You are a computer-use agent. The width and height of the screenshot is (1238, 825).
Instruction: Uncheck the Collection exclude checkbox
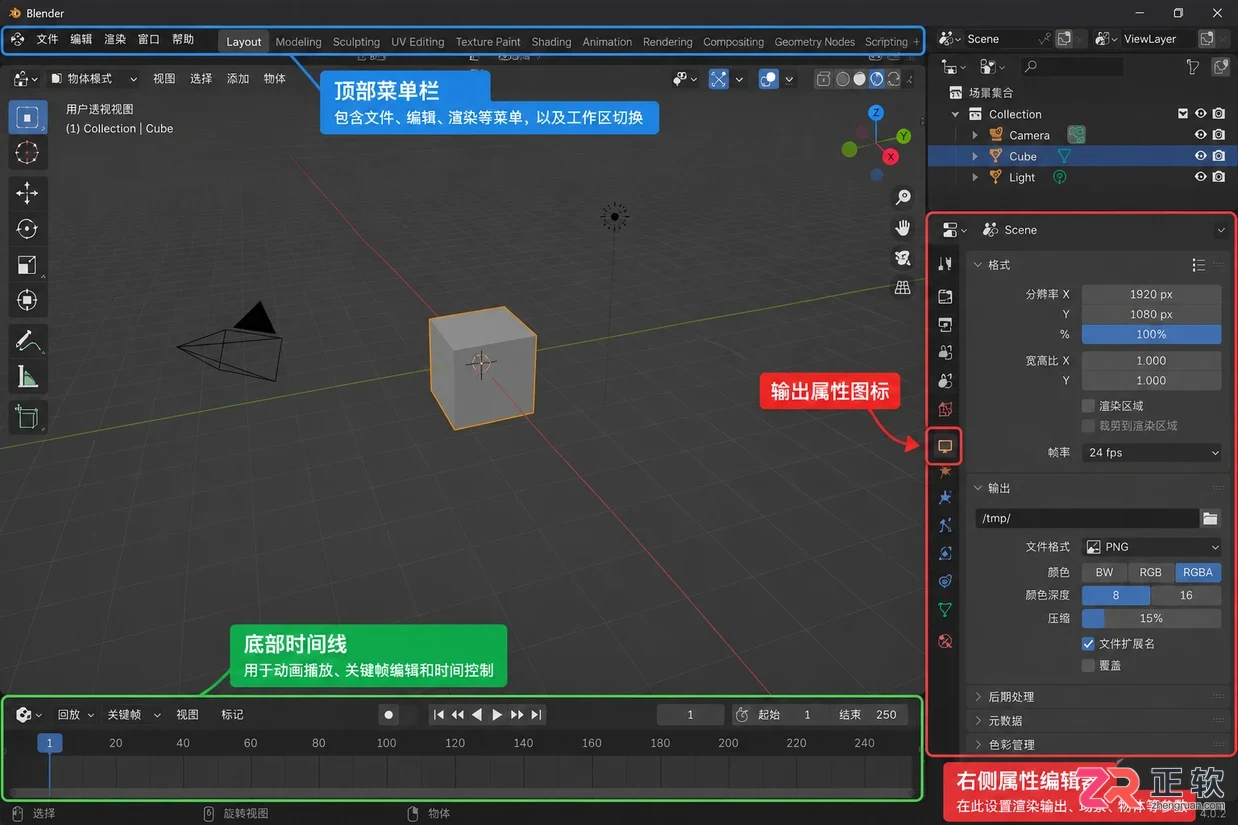1184,114
